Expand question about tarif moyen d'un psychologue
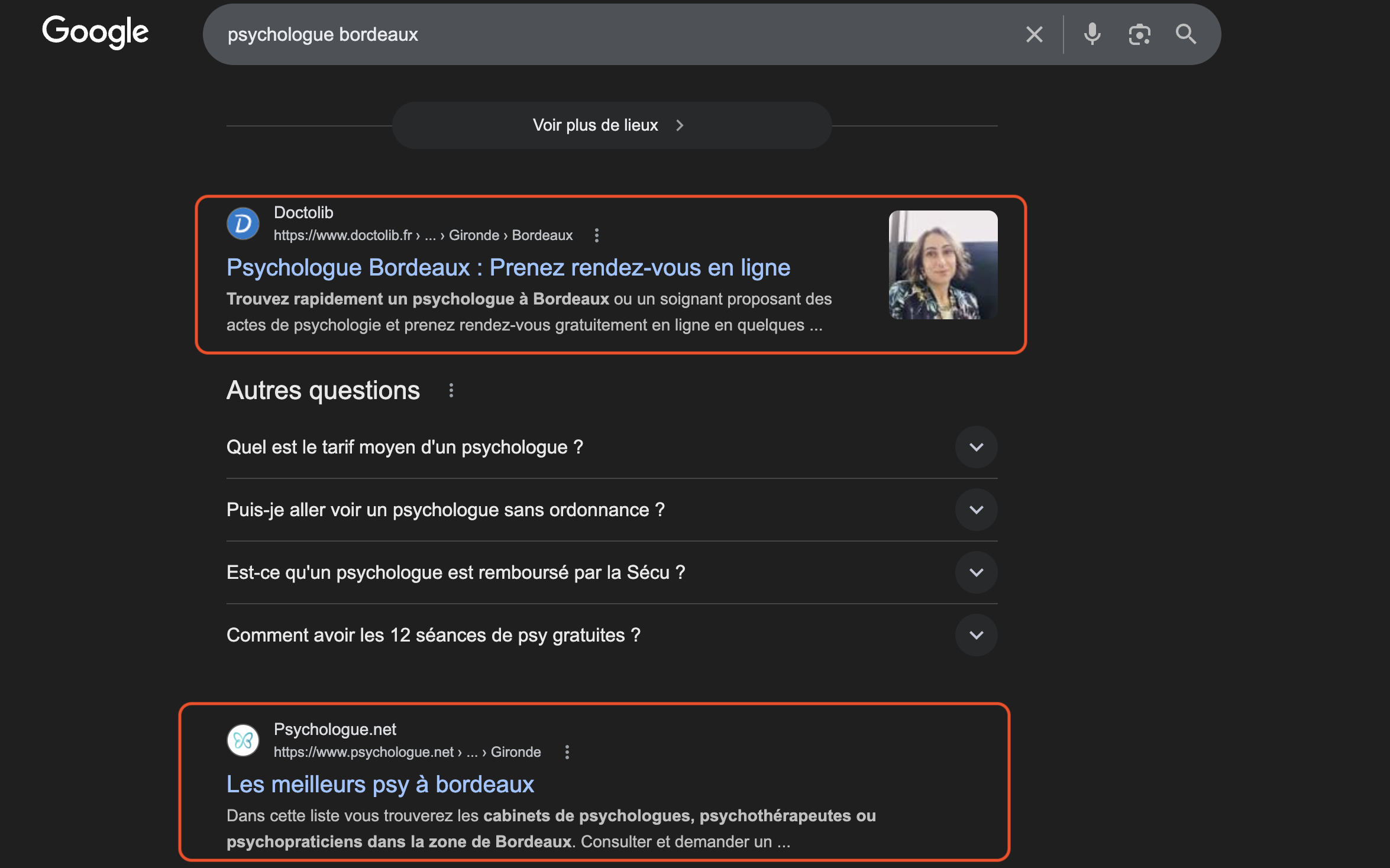Screen dimensions: 1390x868 pyautogui.click(x=976, y=447)
